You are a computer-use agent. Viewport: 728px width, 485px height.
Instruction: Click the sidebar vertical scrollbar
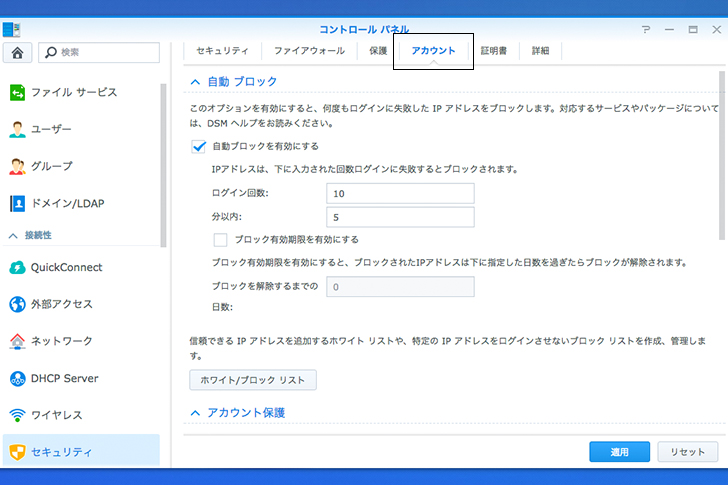[163, 165]
